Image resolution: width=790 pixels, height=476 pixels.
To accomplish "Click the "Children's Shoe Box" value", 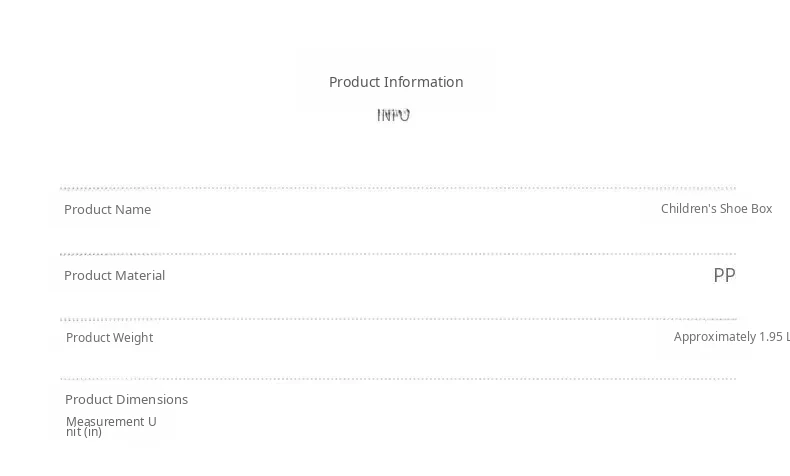I will (716, 209).
